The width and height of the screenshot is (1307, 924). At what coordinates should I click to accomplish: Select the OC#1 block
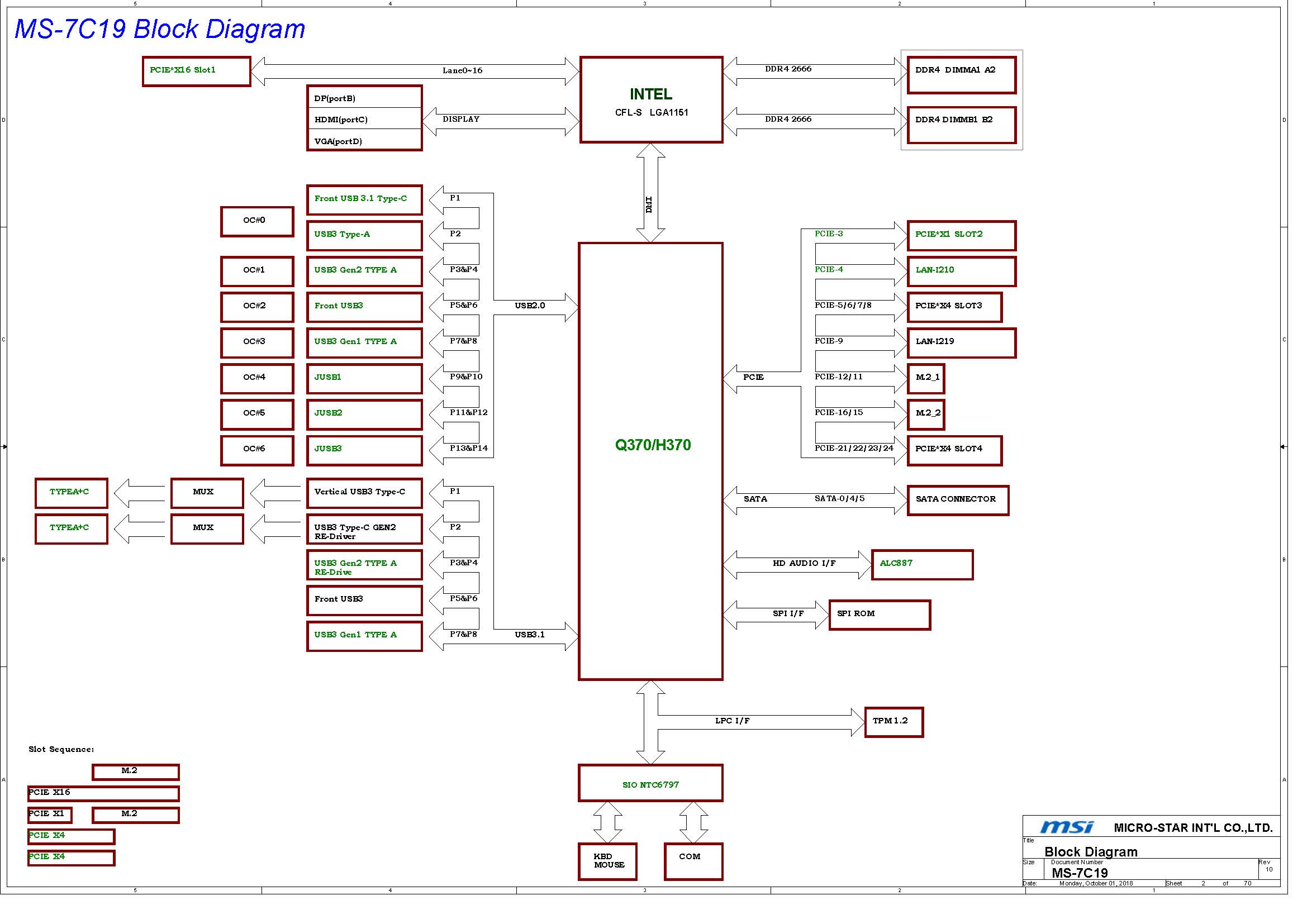pyautogui.click(x=257, y=272)
